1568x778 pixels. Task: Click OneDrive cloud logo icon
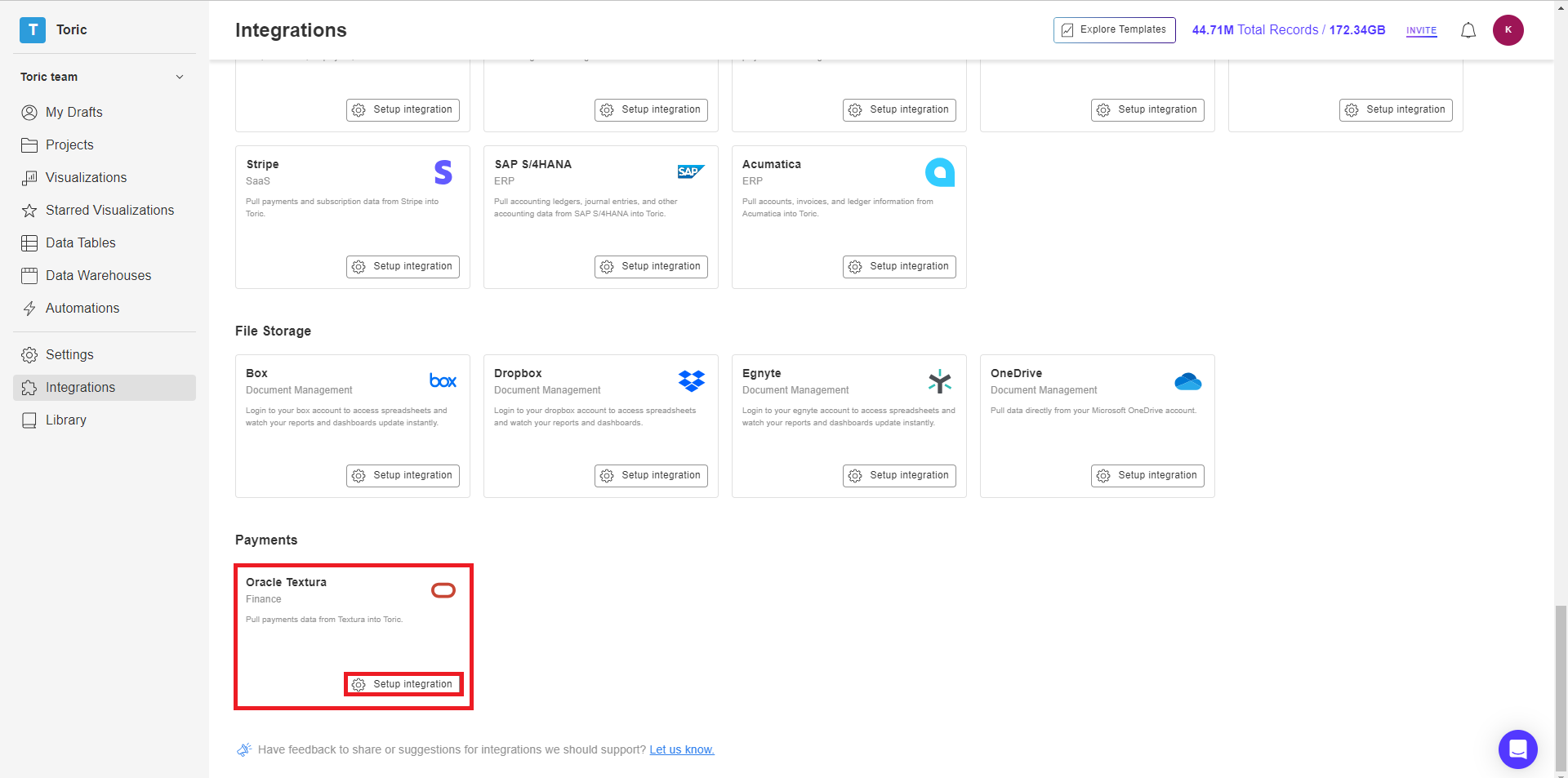(1187, 381)
